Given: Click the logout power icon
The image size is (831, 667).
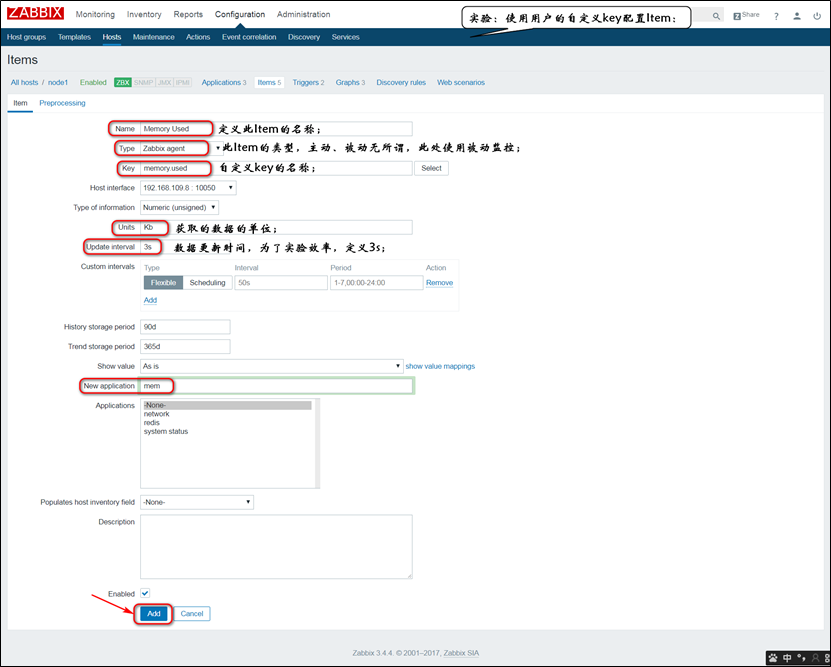Looking at the screenshot, I should coord(817,16).
